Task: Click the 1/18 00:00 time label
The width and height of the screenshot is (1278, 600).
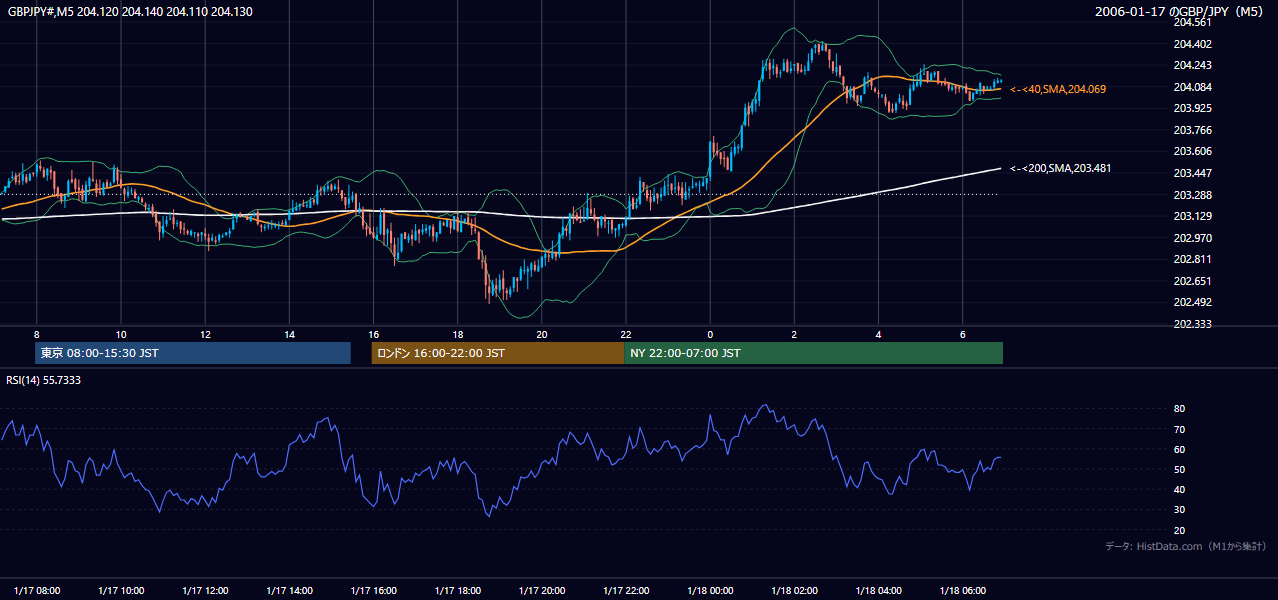Action: (x=710, y=590)
